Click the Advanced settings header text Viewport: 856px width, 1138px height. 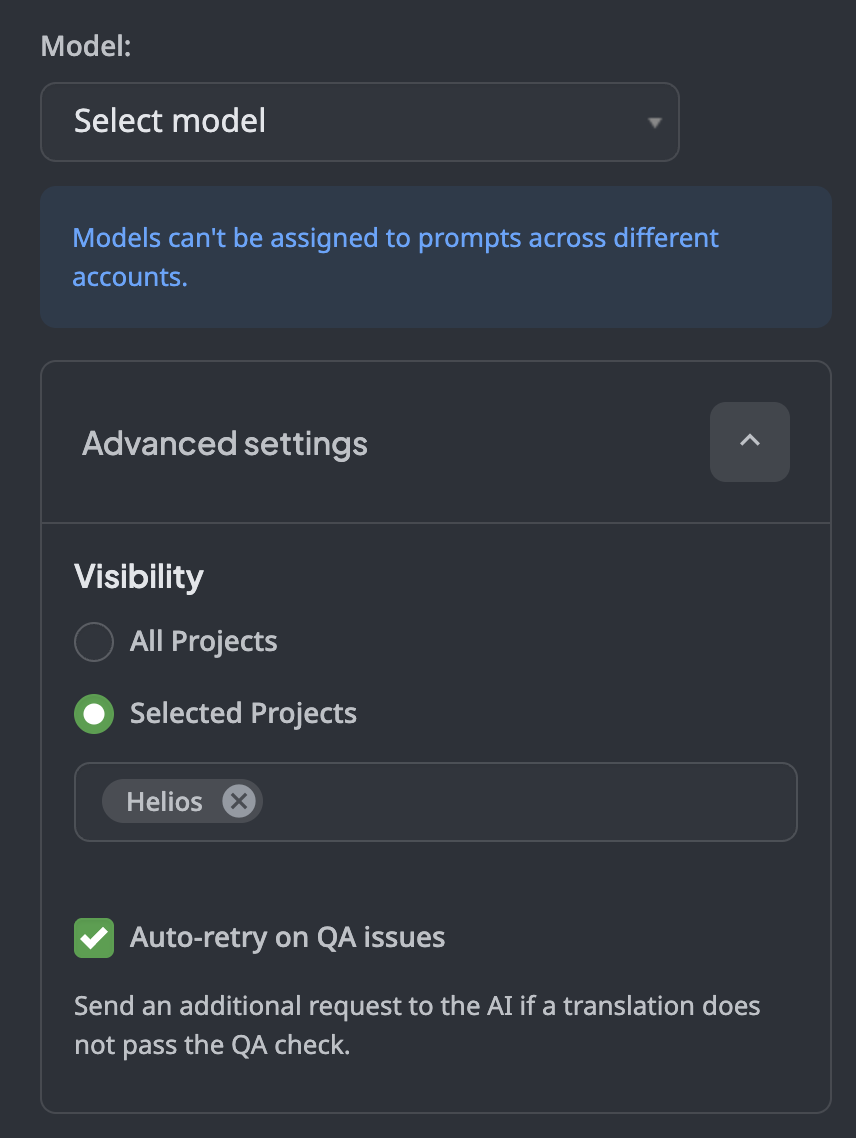tap(225, 443)
